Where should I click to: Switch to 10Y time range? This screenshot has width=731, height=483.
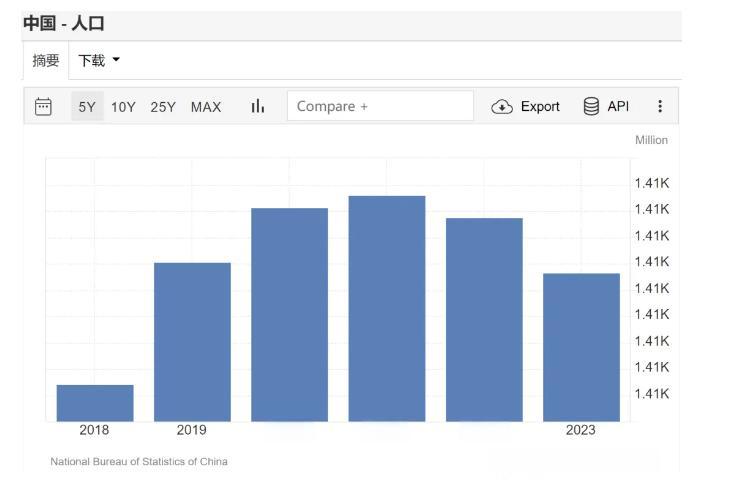point(123,107)
